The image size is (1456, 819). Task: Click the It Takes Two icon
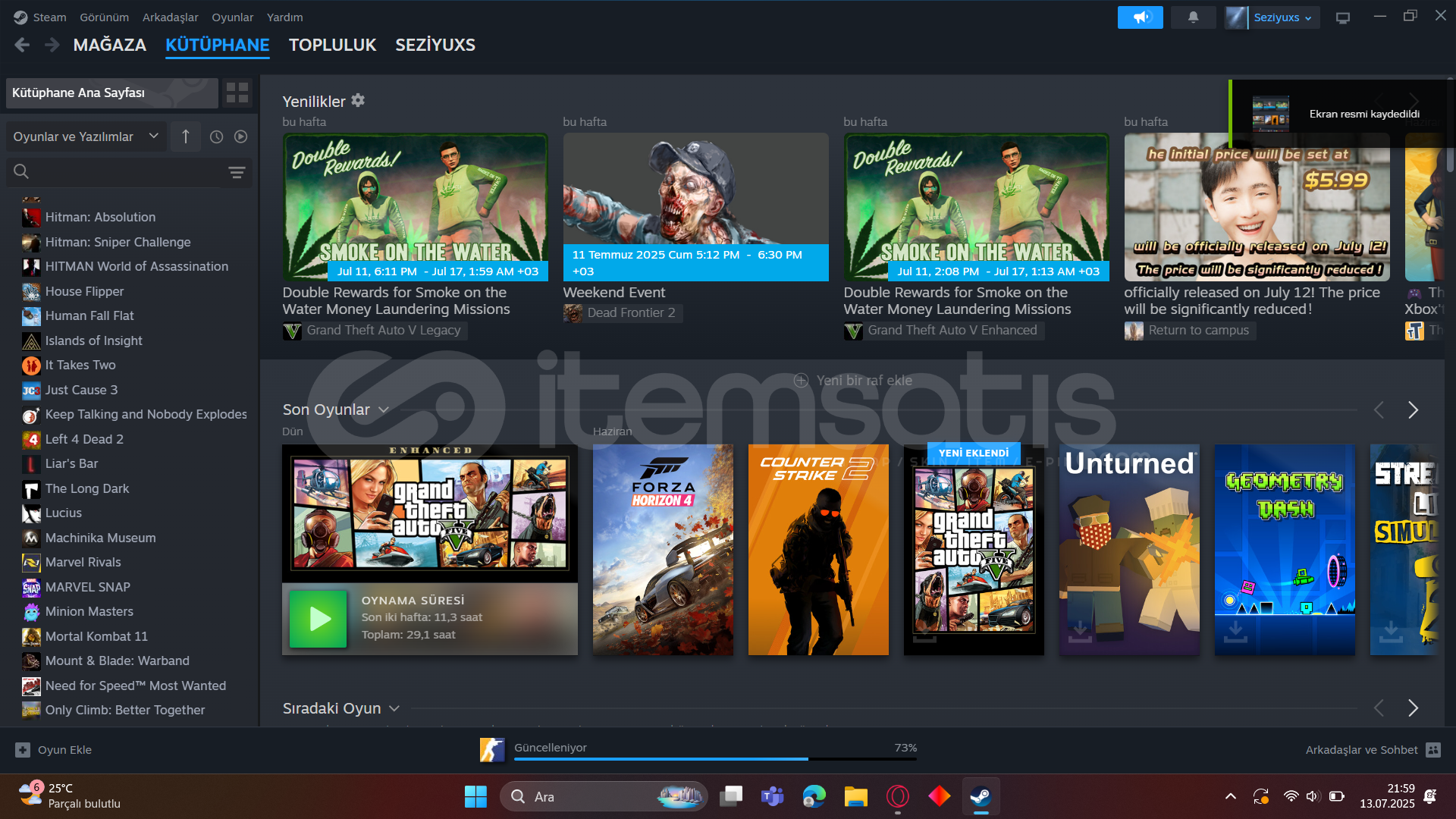31,366
